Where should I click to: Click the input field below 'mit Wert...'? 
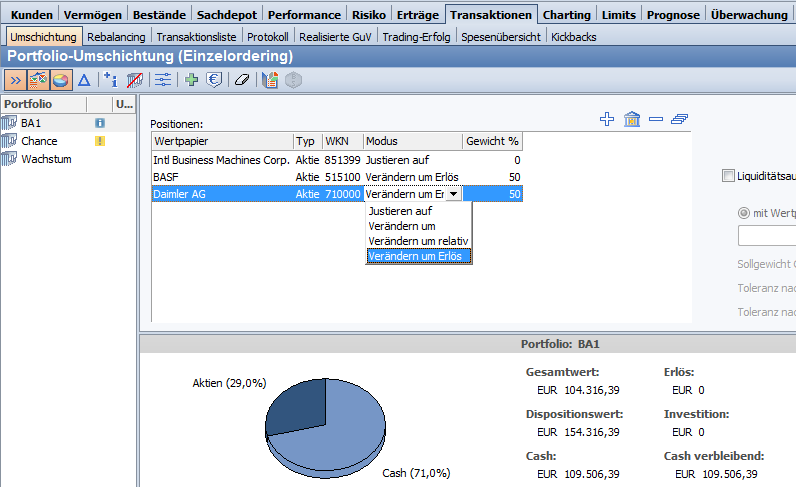point(766,236)
